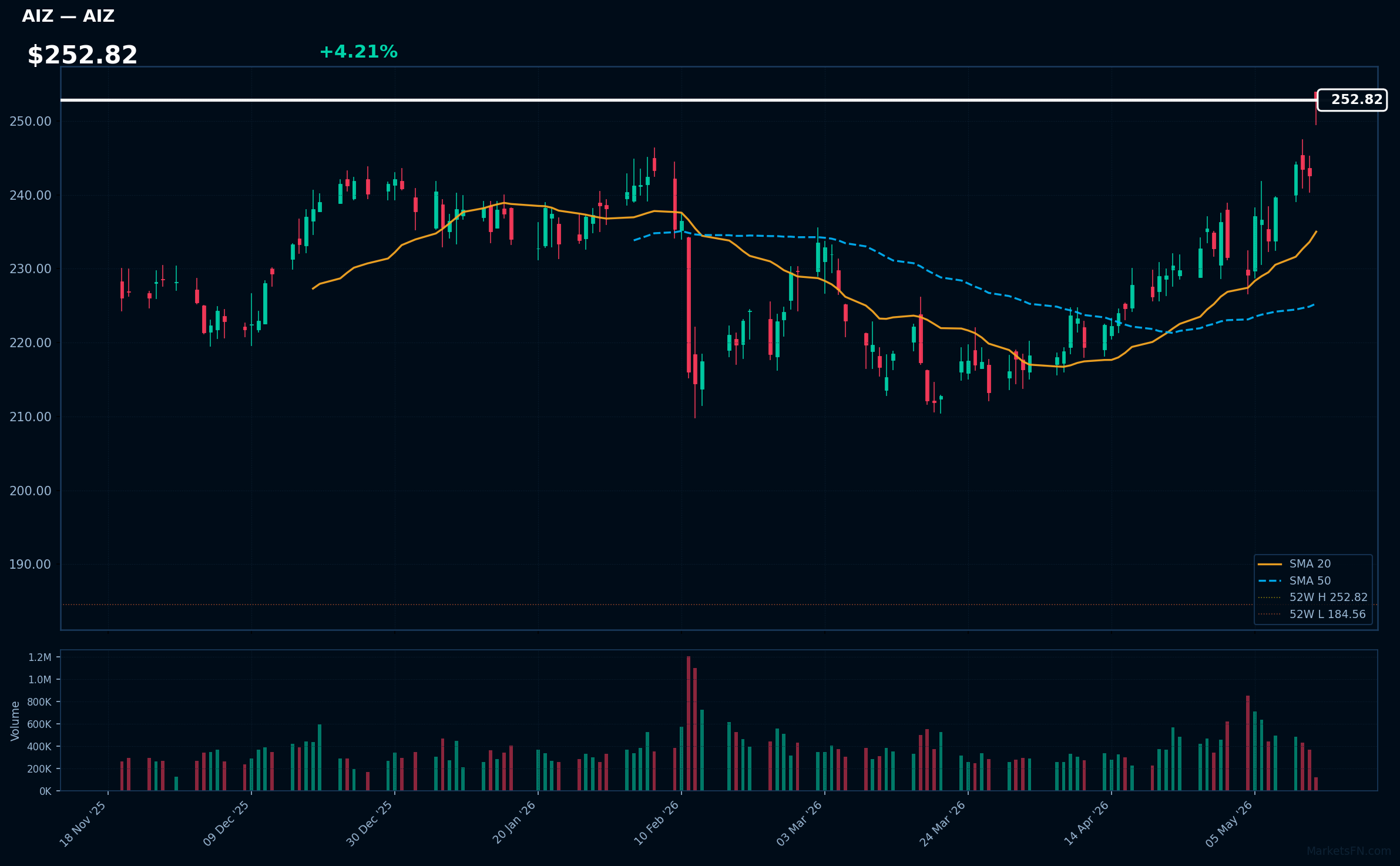Click the 05 May '26 date label
The width and height of the screenshot is (1400, 866).
[x=1230, y=824]
